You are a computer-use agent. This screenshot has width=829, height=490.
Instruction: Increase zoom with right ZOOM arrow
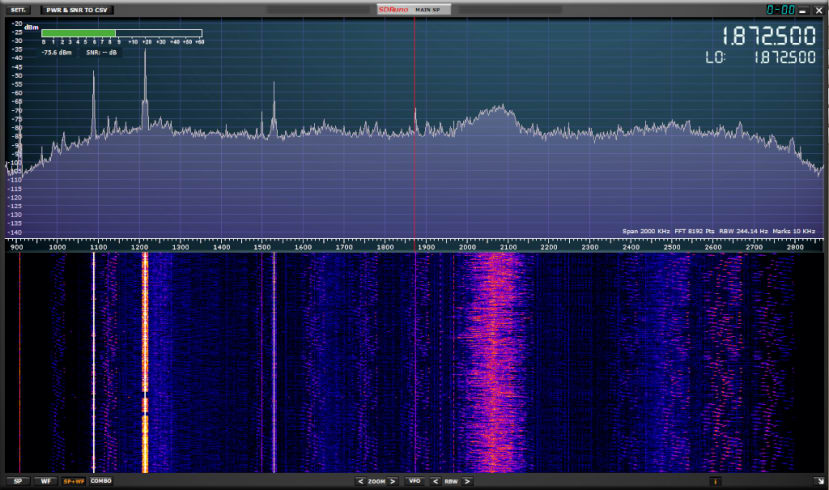393,482
